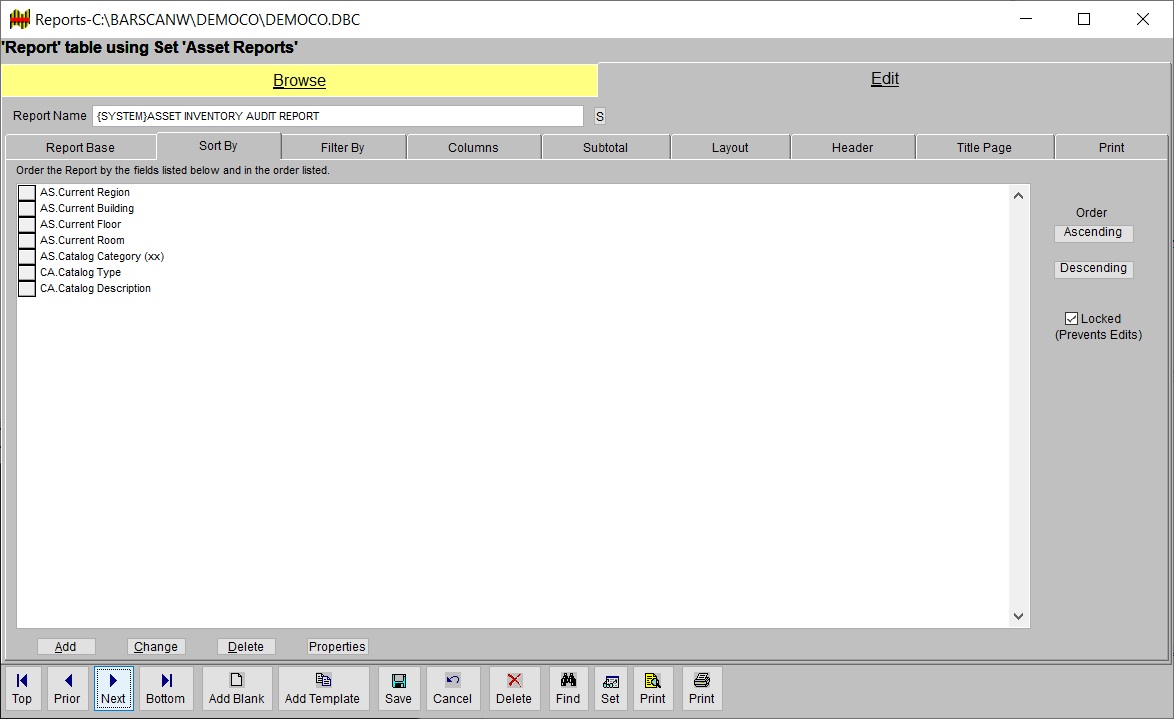Create a report with the Add Blank icon
The height and width of the screenshot is (719, 1174).
pos(237,688)
